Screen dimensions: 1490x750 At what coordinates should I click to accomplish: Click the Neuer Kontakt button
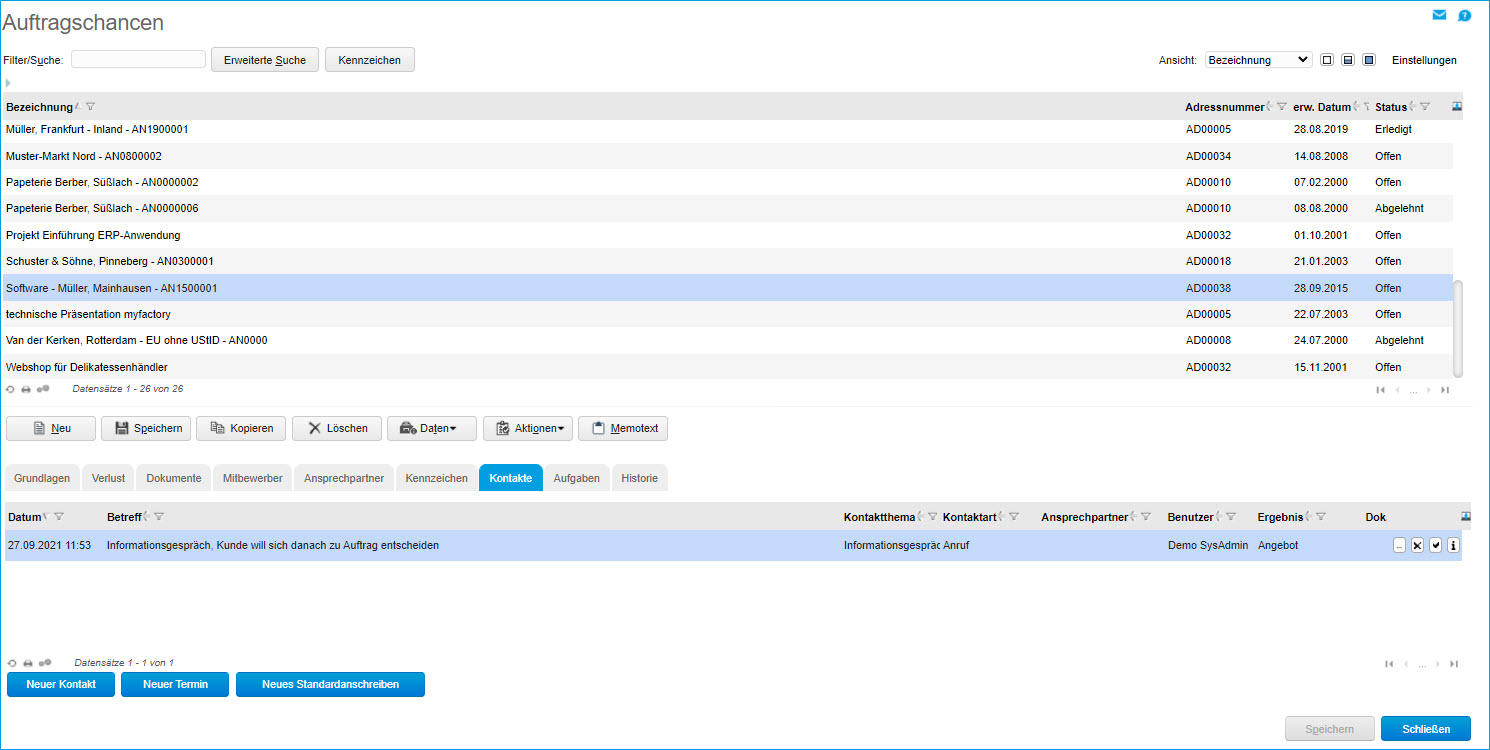(x=61, y=684)
